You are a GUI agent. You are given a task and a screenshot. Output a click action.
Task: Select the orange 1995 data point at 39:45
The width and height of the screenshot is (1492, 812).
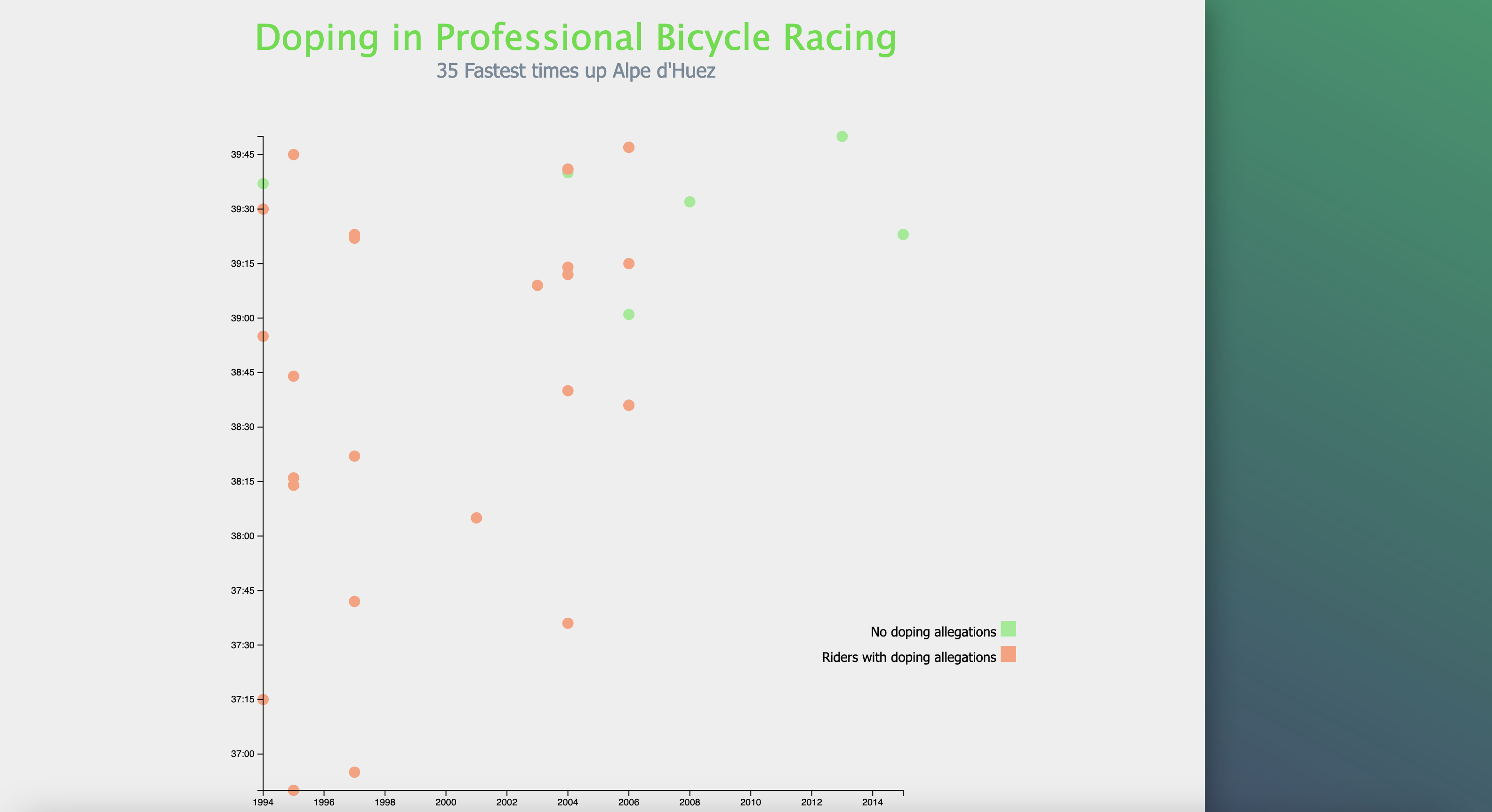[294, 154]
